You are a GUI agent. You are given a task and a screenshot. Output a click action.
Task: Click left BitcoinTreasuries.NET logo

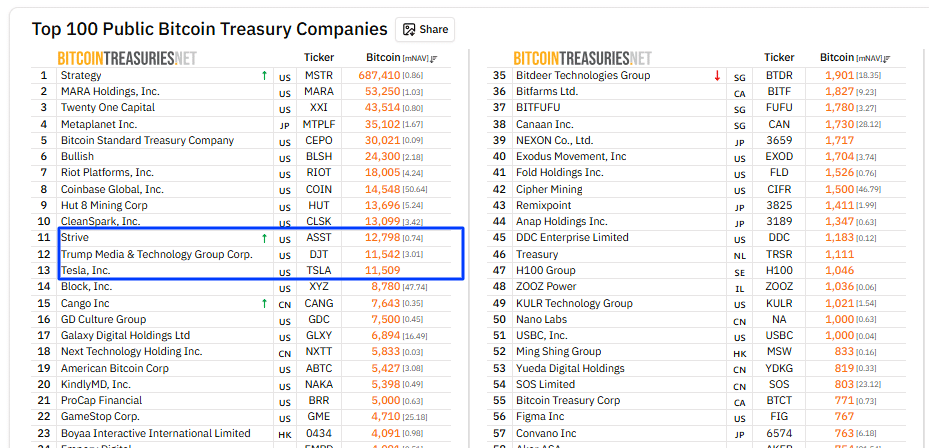127,58
